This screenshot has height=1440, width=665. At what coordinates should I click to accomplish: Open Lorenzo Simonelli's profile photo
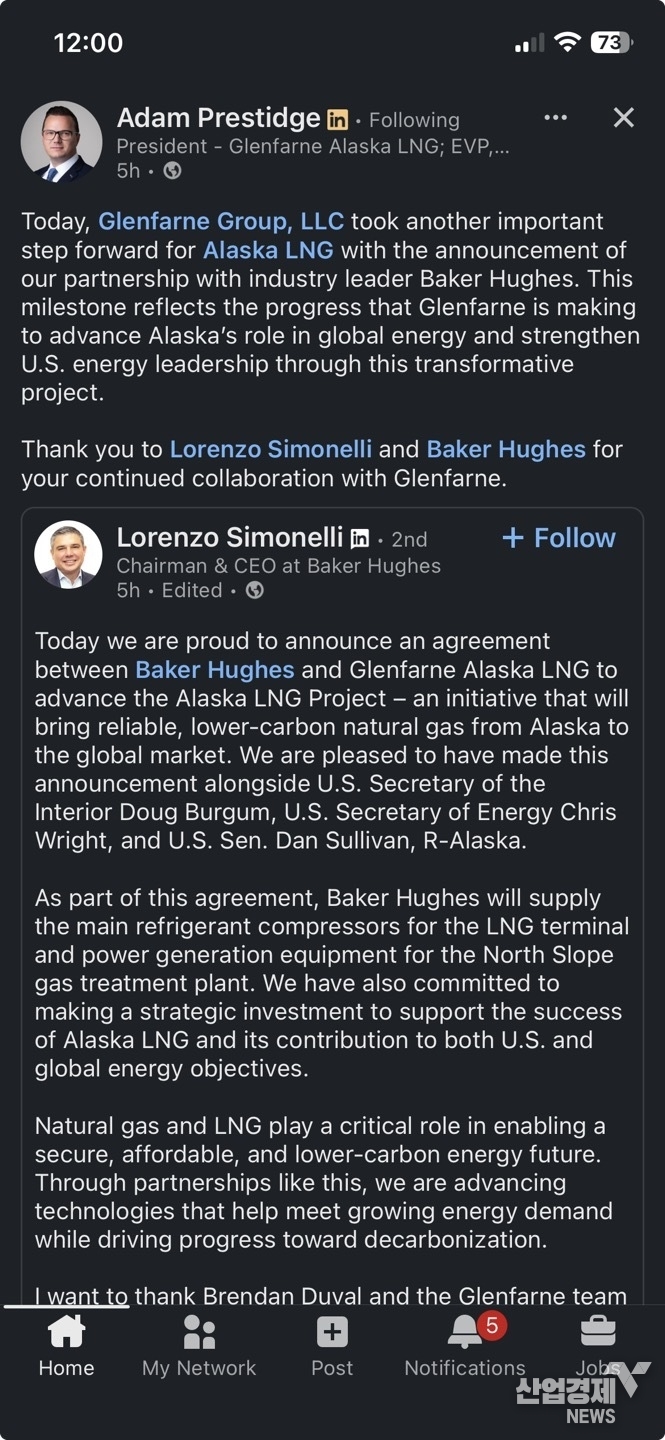coord(68,555)
